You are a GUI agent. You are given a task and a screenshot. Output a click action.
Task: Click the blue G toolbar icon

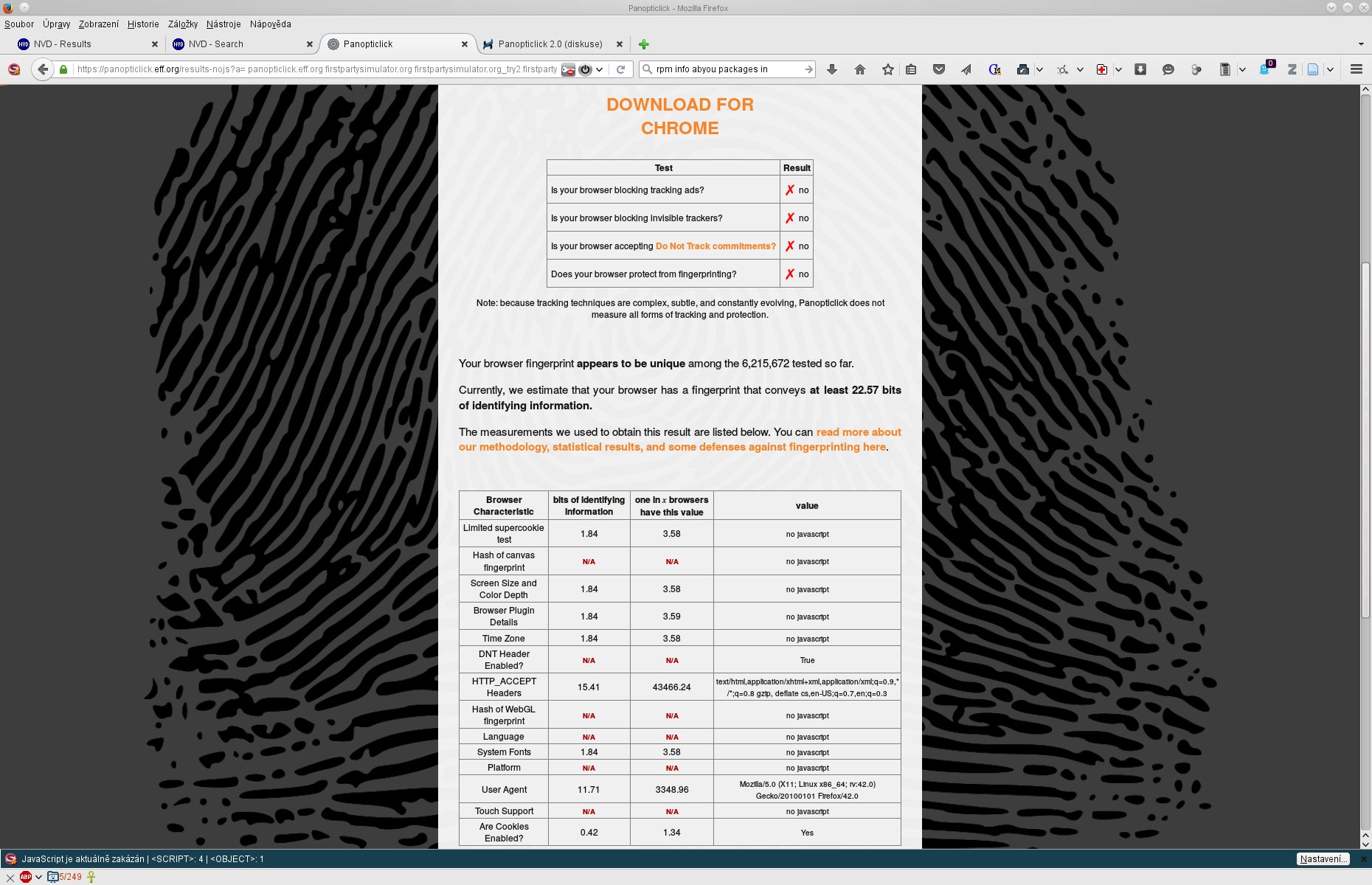[x=994, y=69]
